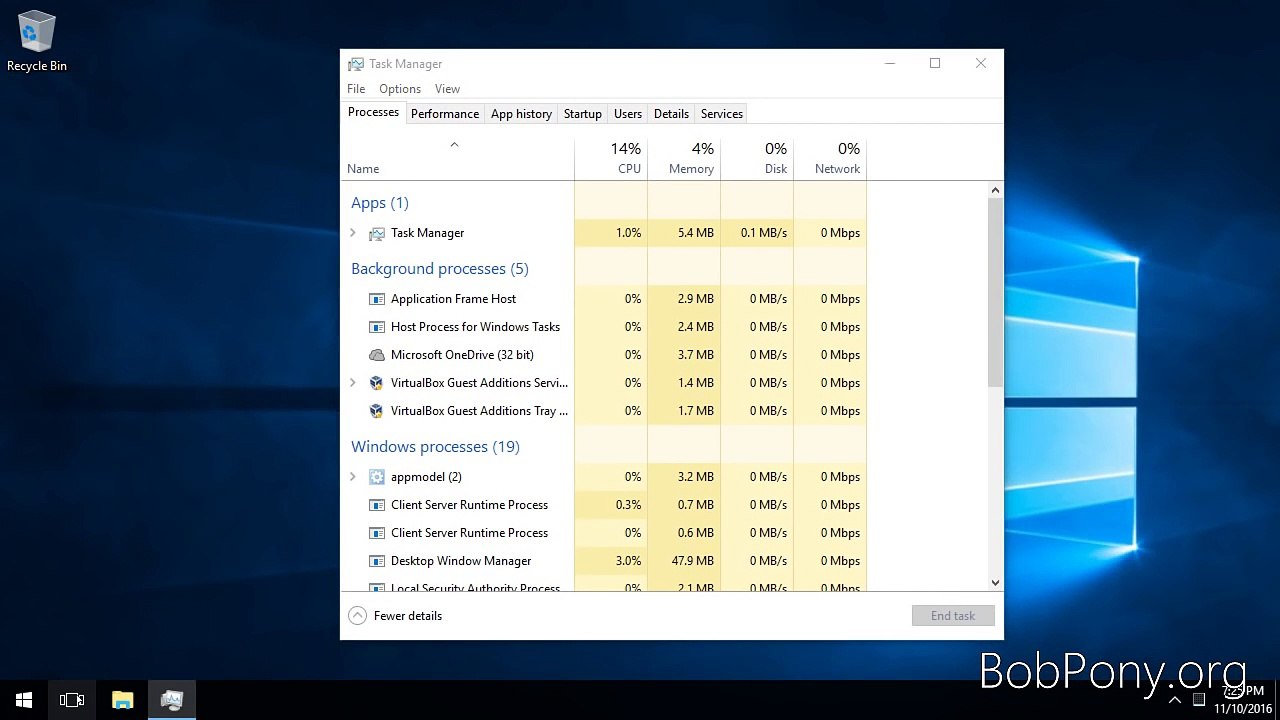Expand the Task Manager app row

point(353,233)
